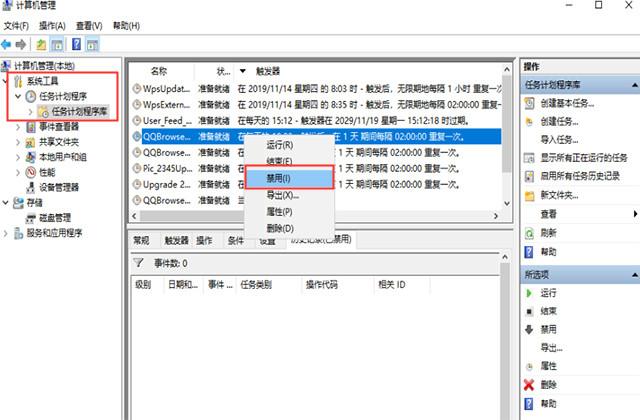
Task: Click the blue Help question mark toolbar icon
Action: pos(76,44)
